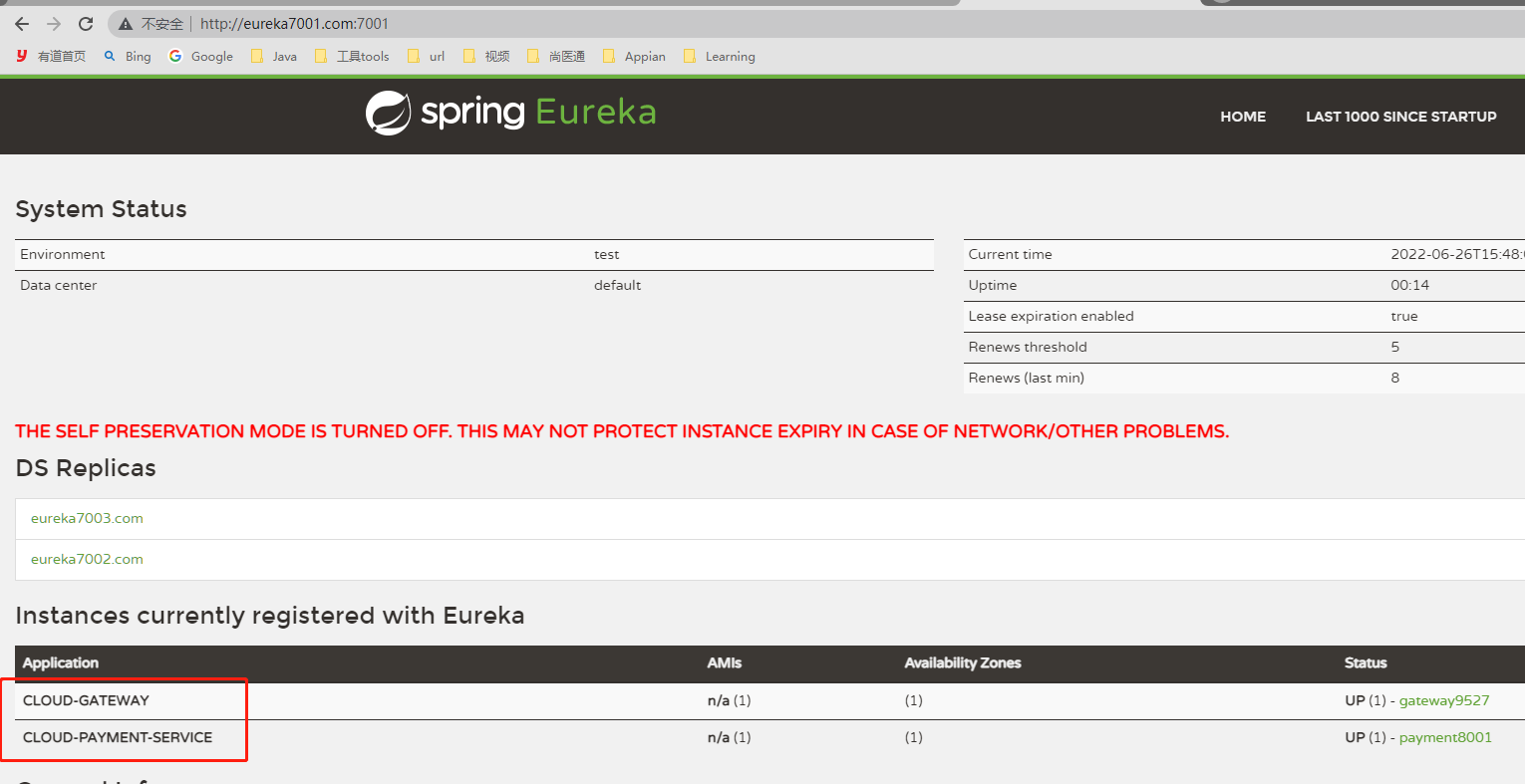Click the Availability Zones column header
This screenshot has width=1525, height=784.
point(963,662)
